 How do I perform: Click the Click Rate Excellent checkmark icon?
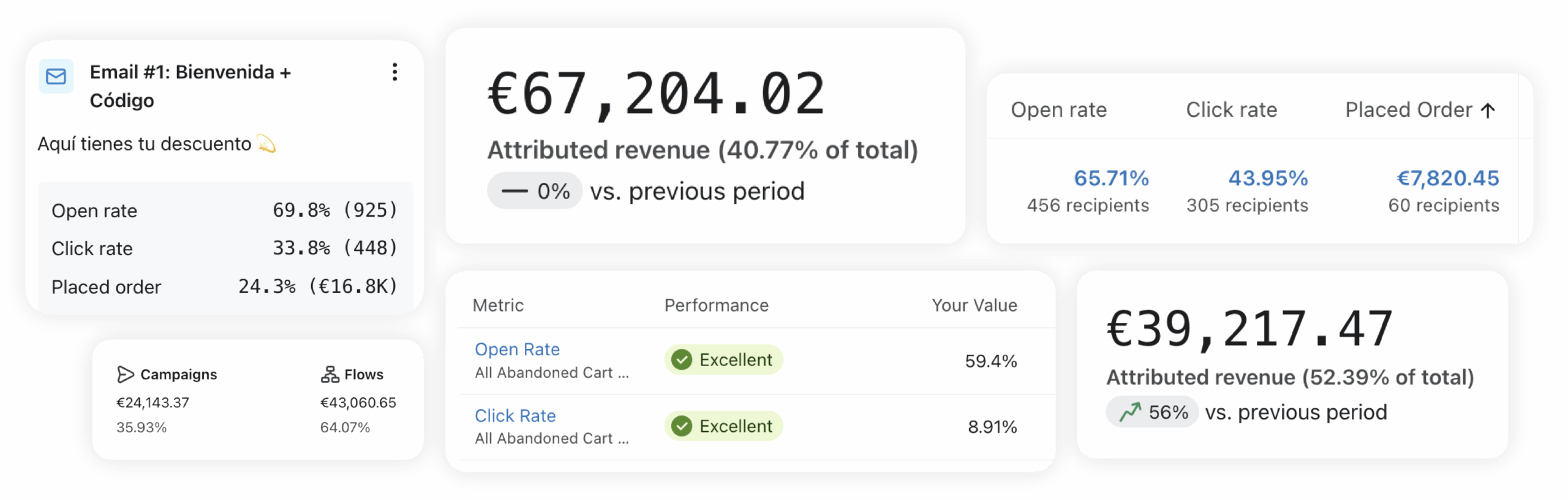pos(682,426)
